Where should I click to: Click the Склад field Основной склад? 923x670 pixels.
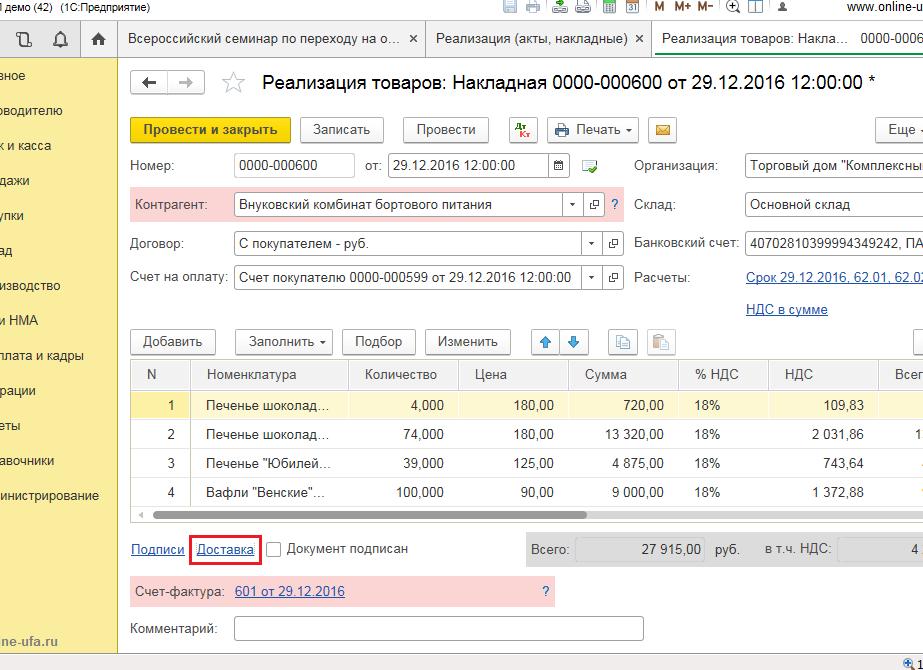pyautogui.click(x=834, y=205)
